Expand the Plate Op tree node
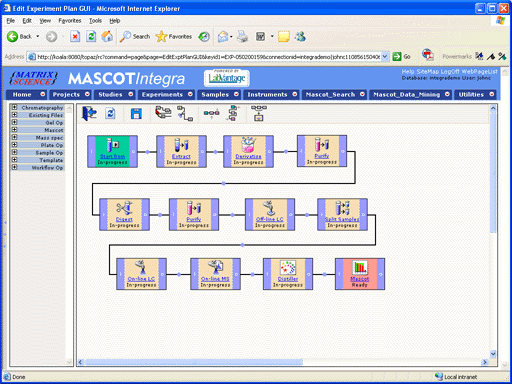 tap(14, 145)
